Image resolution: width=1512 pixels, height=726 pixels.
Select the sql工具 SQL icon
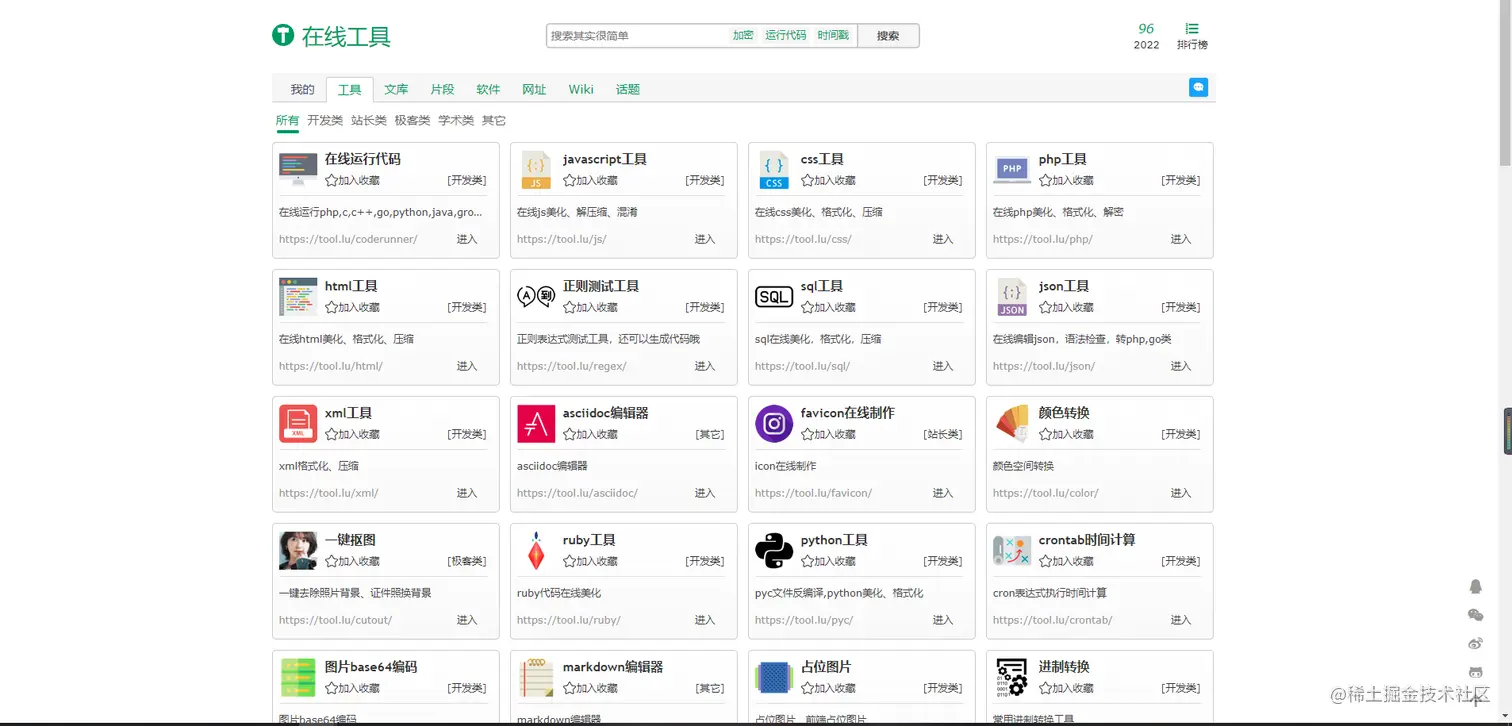tap(774, 297)
